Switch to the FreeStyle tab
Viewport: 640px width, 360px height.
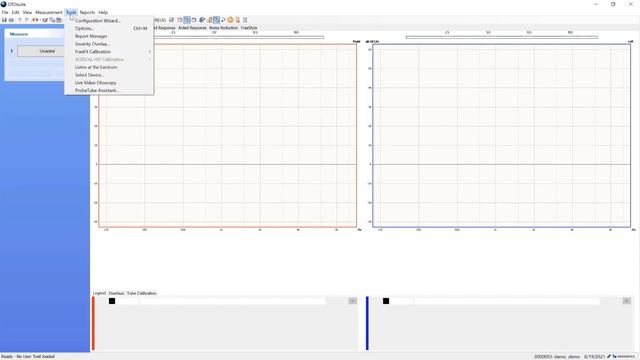(249, 28)
